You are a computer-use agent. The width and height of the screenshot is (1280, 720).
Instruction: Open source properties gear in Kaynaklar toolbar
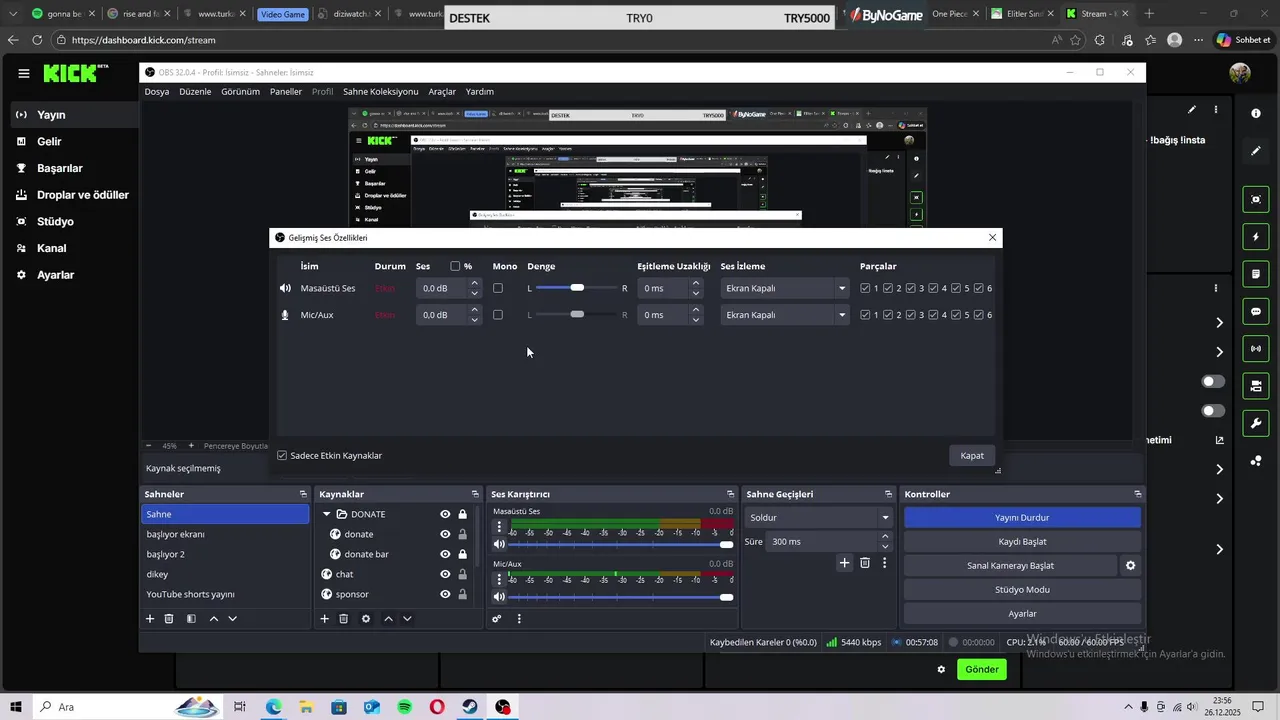pyautogui.click(x=366, y=619)
